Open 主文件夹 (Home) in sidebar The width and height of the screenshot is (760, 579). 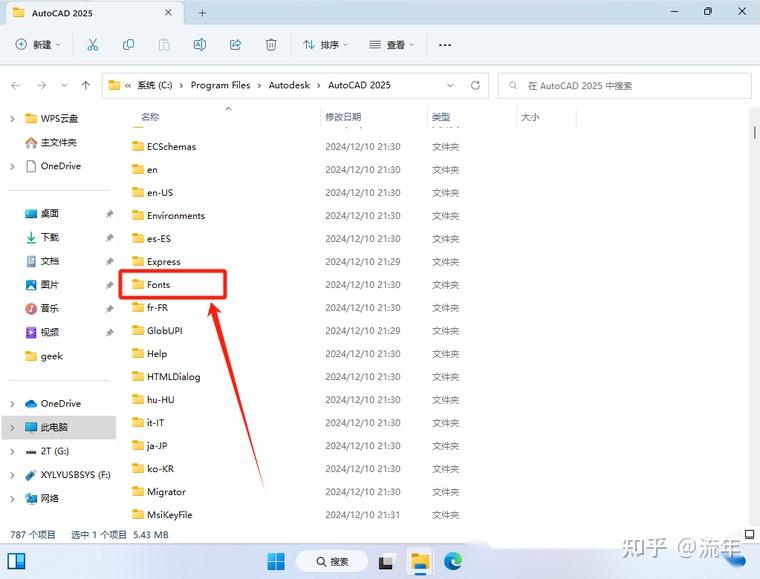pyautogui.click(x=51, y=142)
